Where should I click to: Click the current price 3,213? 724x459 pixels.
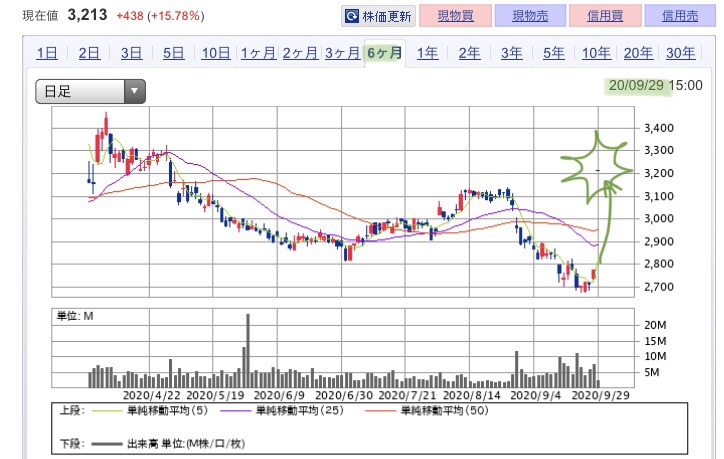pos(87,15)
